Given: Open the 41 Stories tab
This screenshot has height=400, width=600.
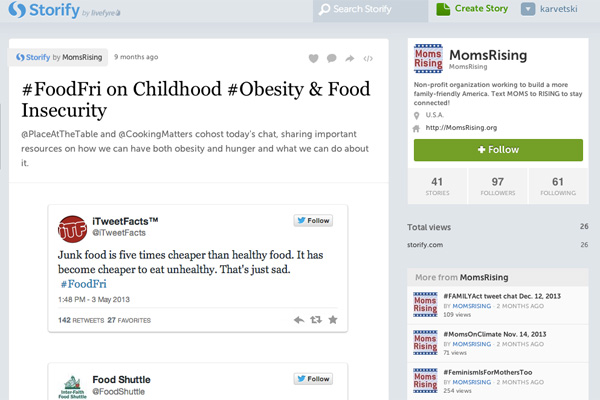Looking at the screenshot, I should pyautogui.click(x=437, y=186).
